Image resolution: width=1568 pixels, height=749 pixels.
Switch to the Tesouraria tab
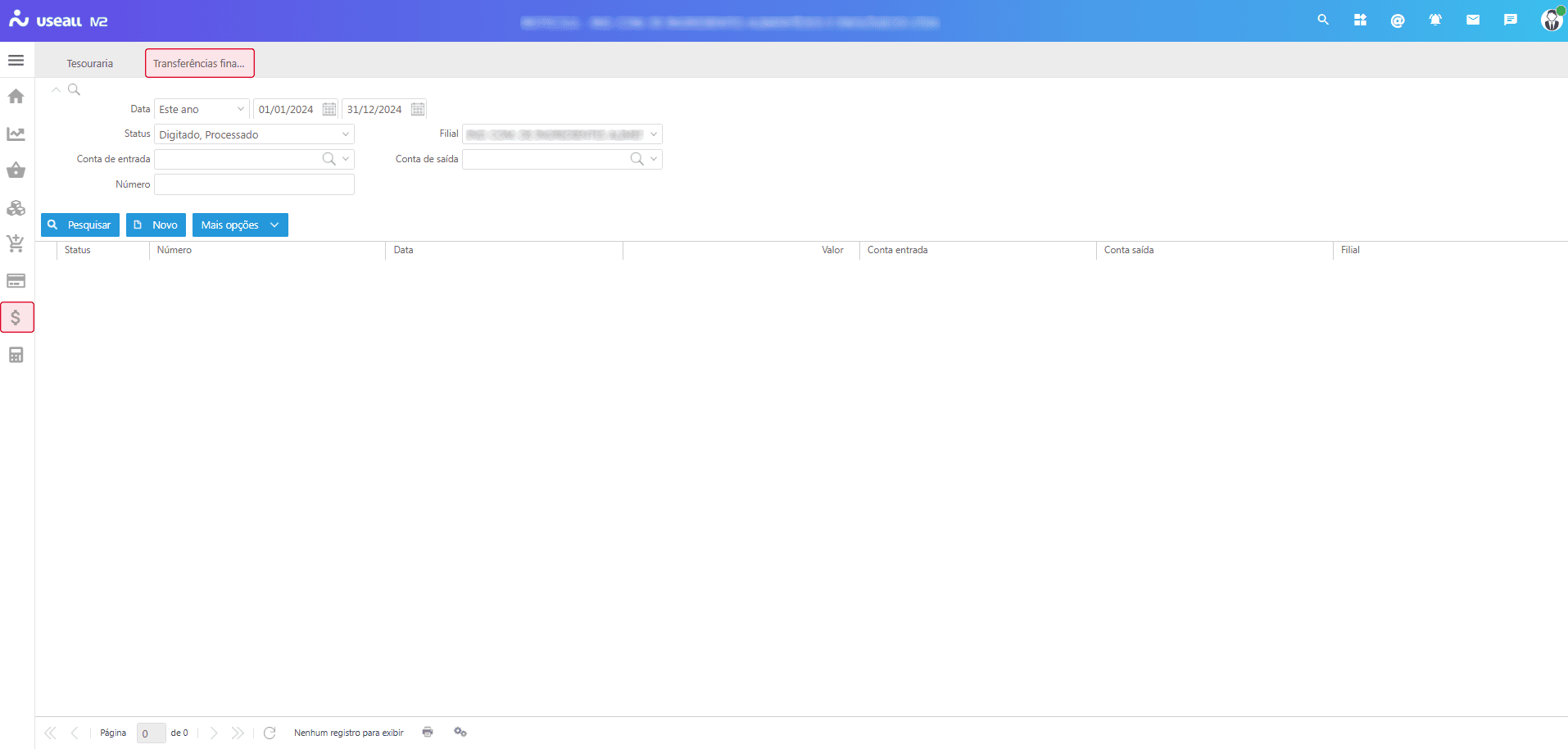coord(90,63)
